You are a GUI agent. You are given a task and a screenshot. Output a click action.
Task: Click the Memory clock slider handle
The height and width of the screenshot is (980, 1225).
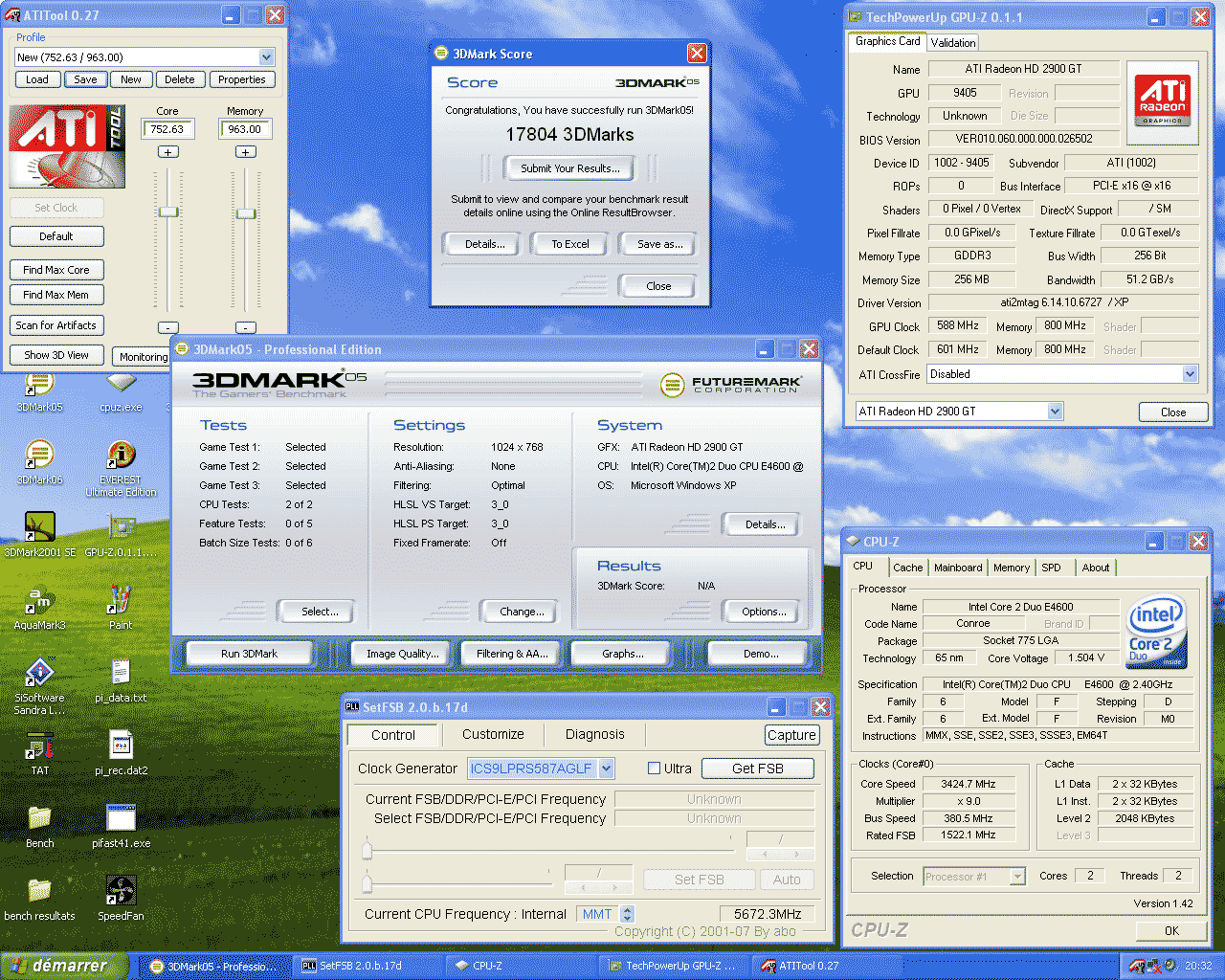click(x=246, y=213)
